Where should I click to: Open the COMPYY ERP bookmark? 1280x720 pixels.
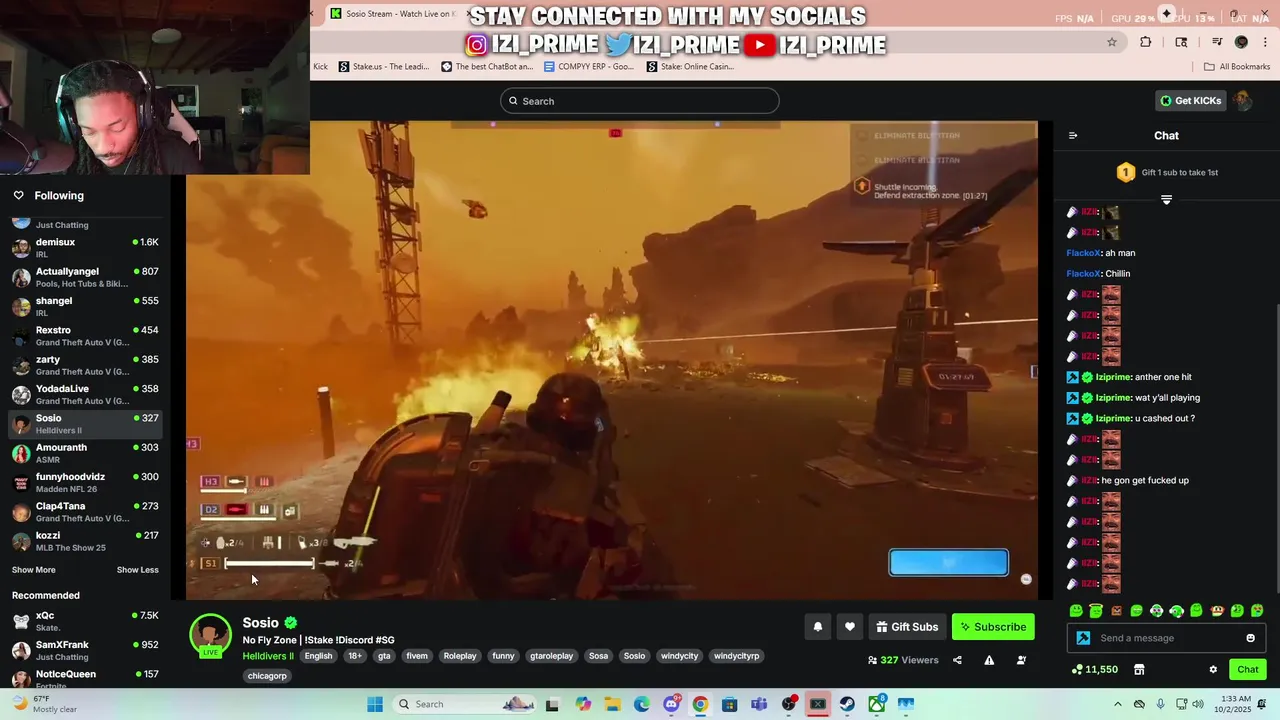pyautogui.click(x=589, y=67)
